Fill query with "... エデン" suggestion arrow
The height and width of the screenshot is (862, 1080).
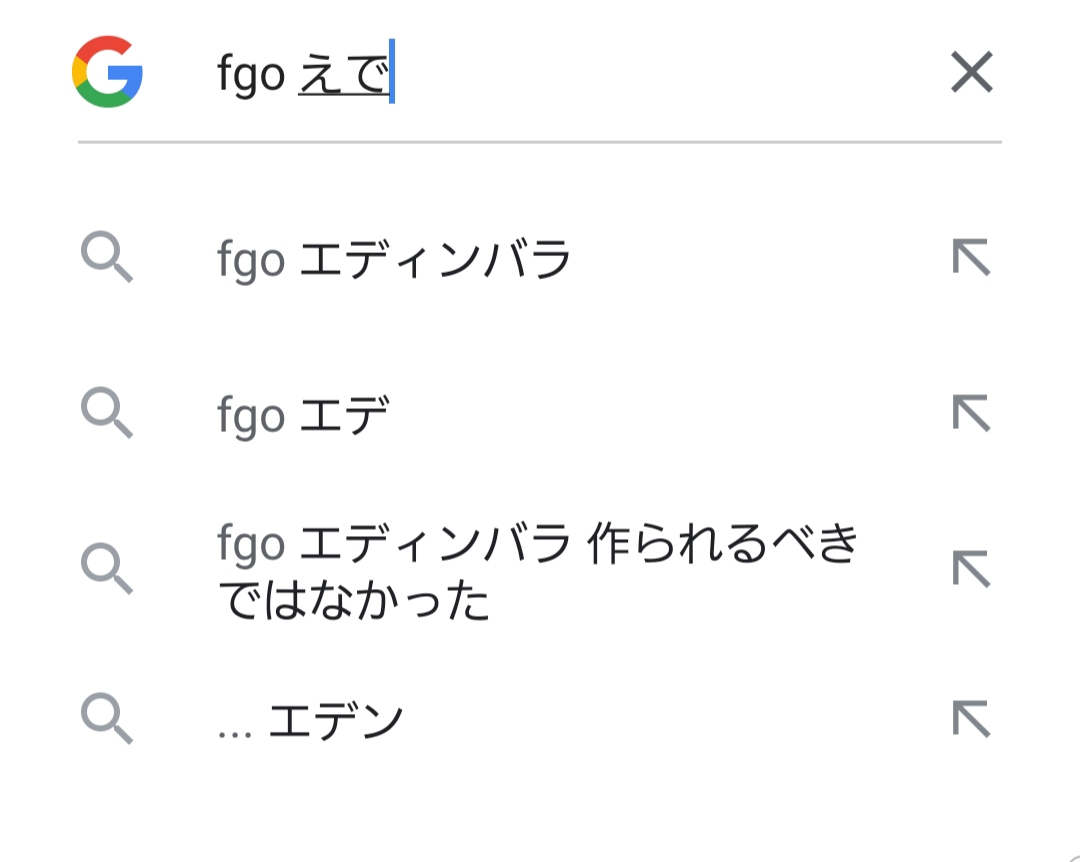point(971,719)
